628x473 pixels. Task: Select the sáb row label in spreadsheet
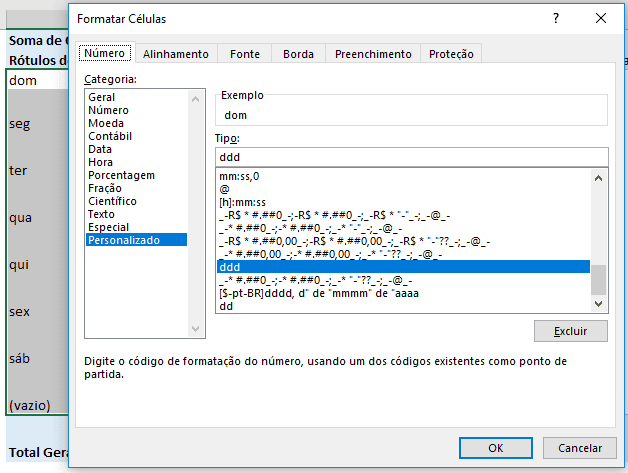[19, 358]
